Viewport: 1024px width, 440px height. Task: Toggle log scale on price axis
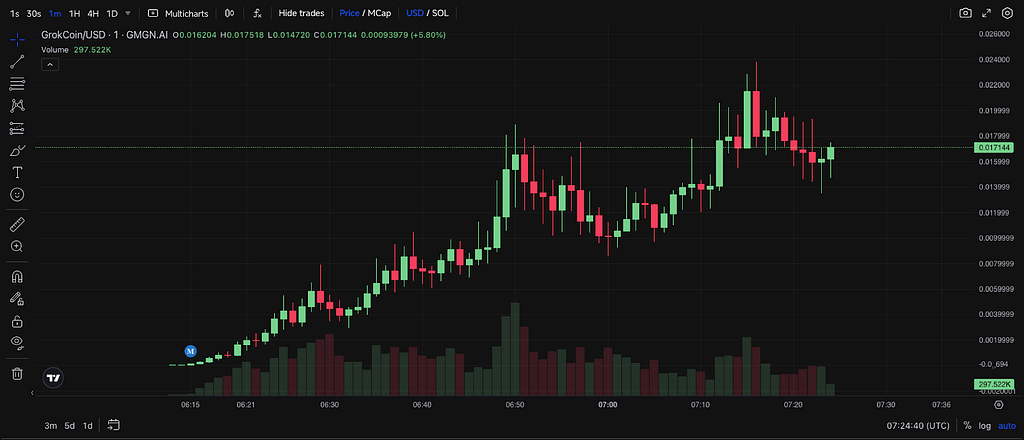985,426
